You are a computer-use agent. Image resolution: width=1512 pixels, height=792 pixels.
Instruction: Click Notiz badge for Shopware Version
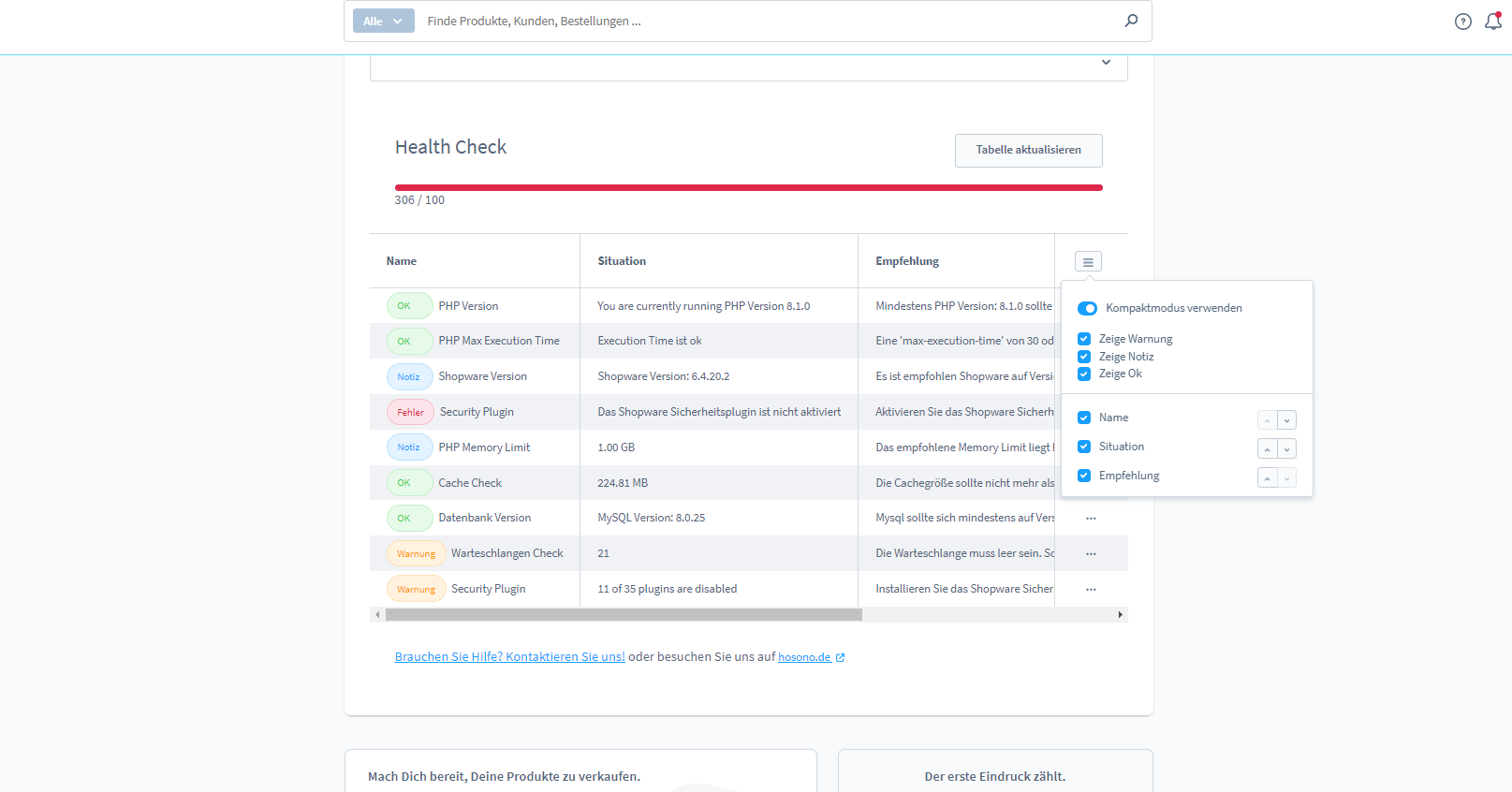(x=409, y=376)
